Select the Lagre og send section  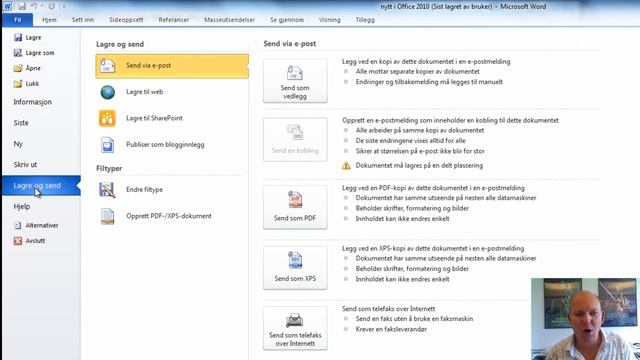click(x=41, y=186)
